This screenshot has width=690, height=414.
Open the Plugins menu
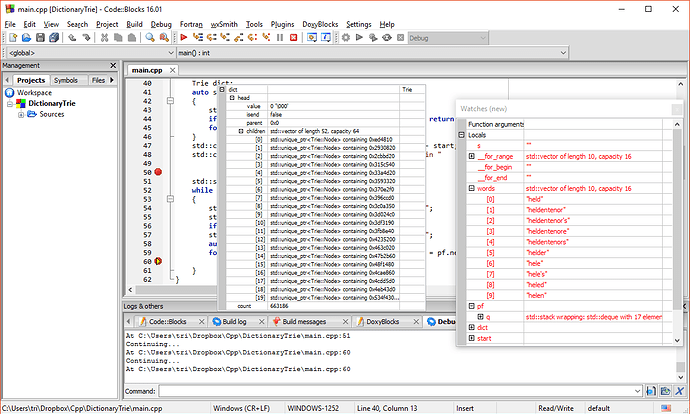282,24
